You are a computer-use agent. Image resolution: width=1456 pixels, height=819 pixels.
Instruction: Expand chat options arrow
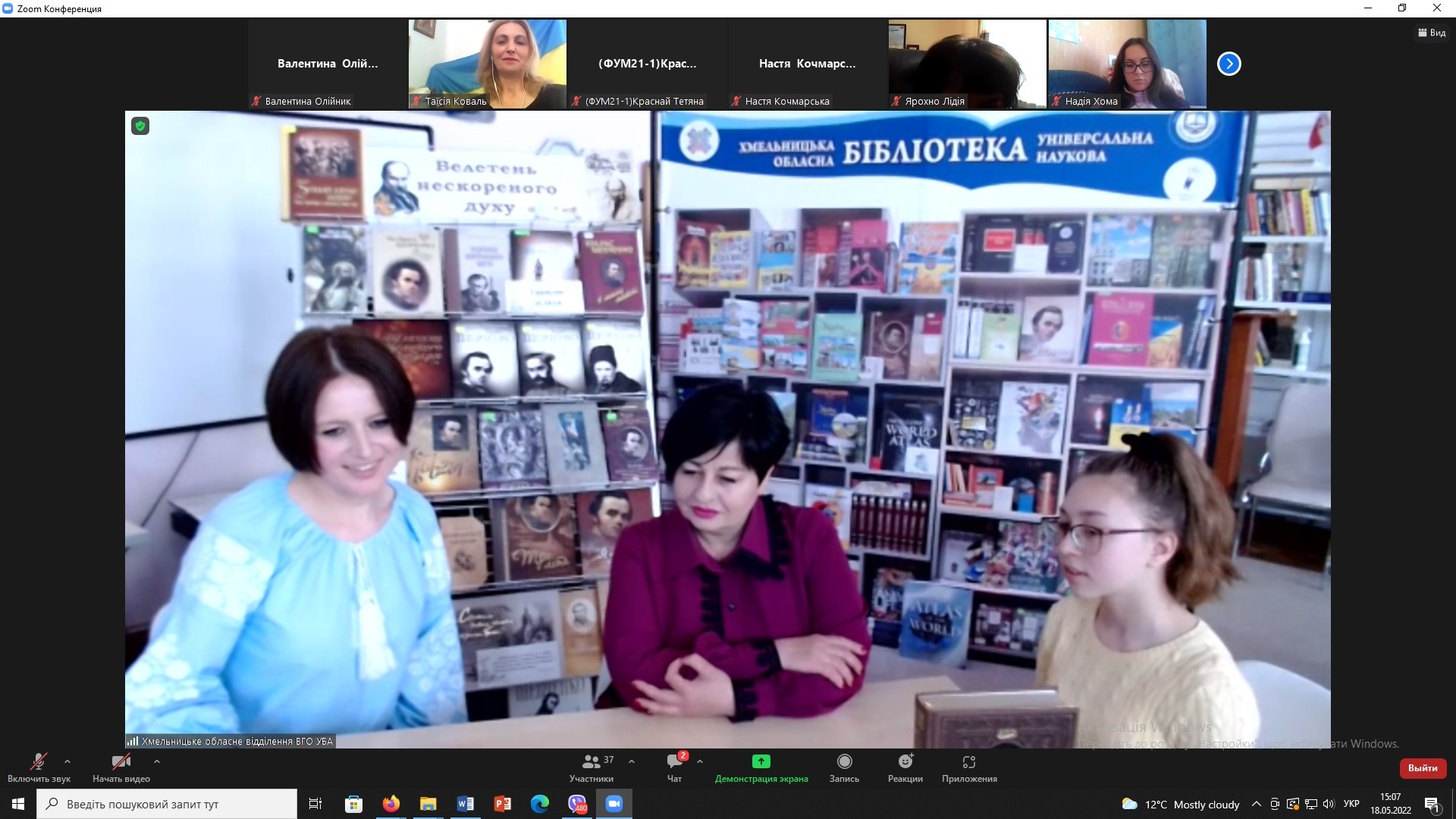coord(699,761)
